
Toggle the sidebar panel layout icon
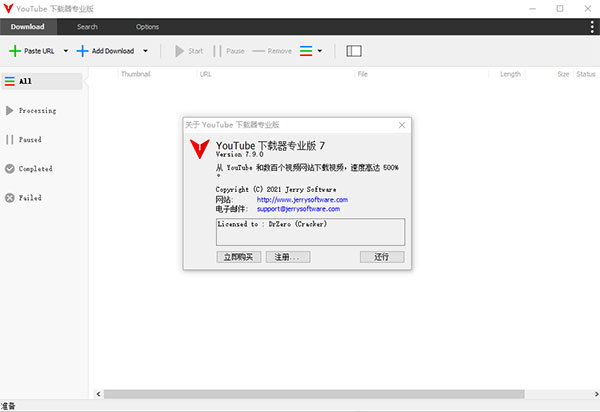tap(354, 51)
